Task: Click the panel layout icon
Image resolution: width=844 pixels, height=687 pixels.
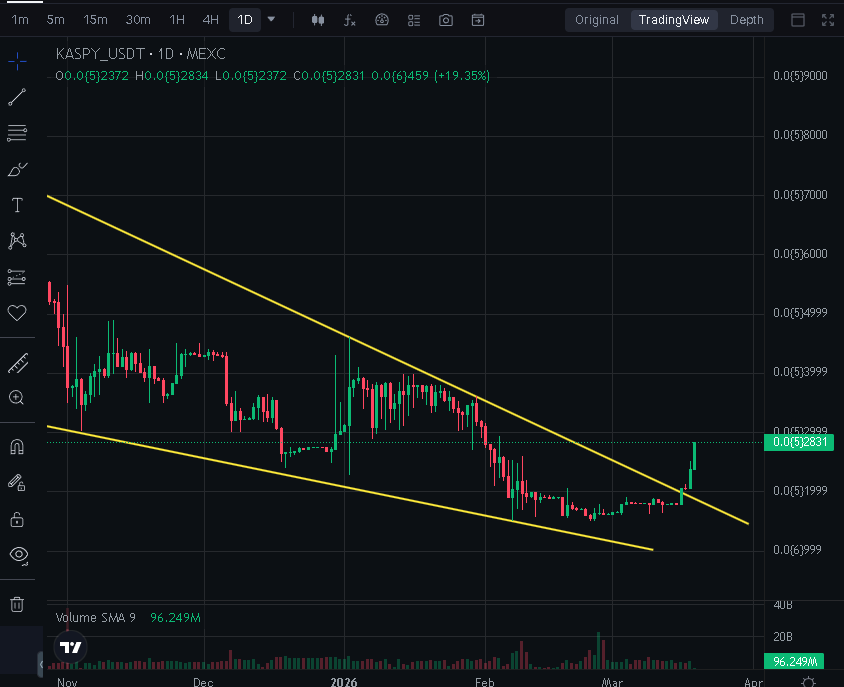Action: click(x=798, y=20)
